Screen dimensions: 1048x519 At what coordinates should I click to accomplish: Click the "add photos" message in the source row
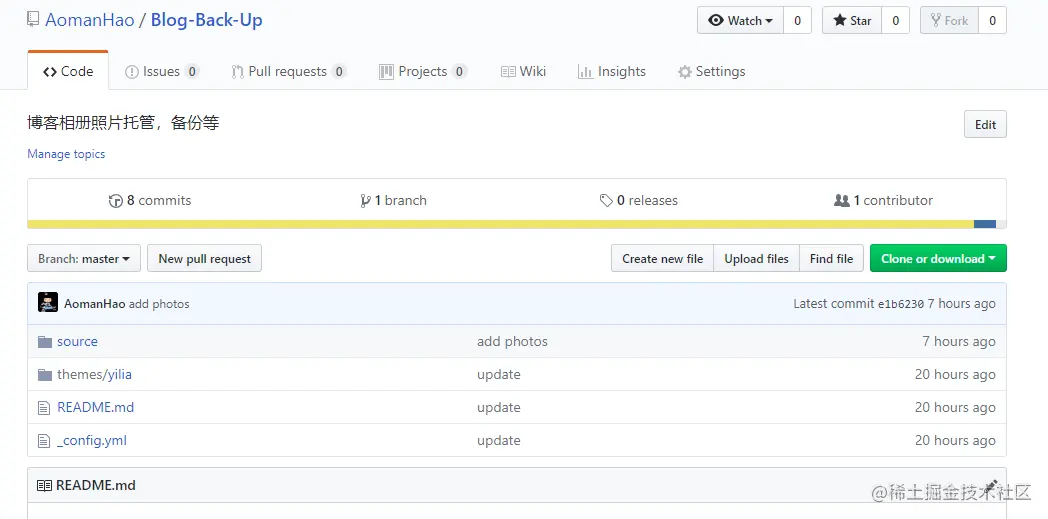[512, 341]
